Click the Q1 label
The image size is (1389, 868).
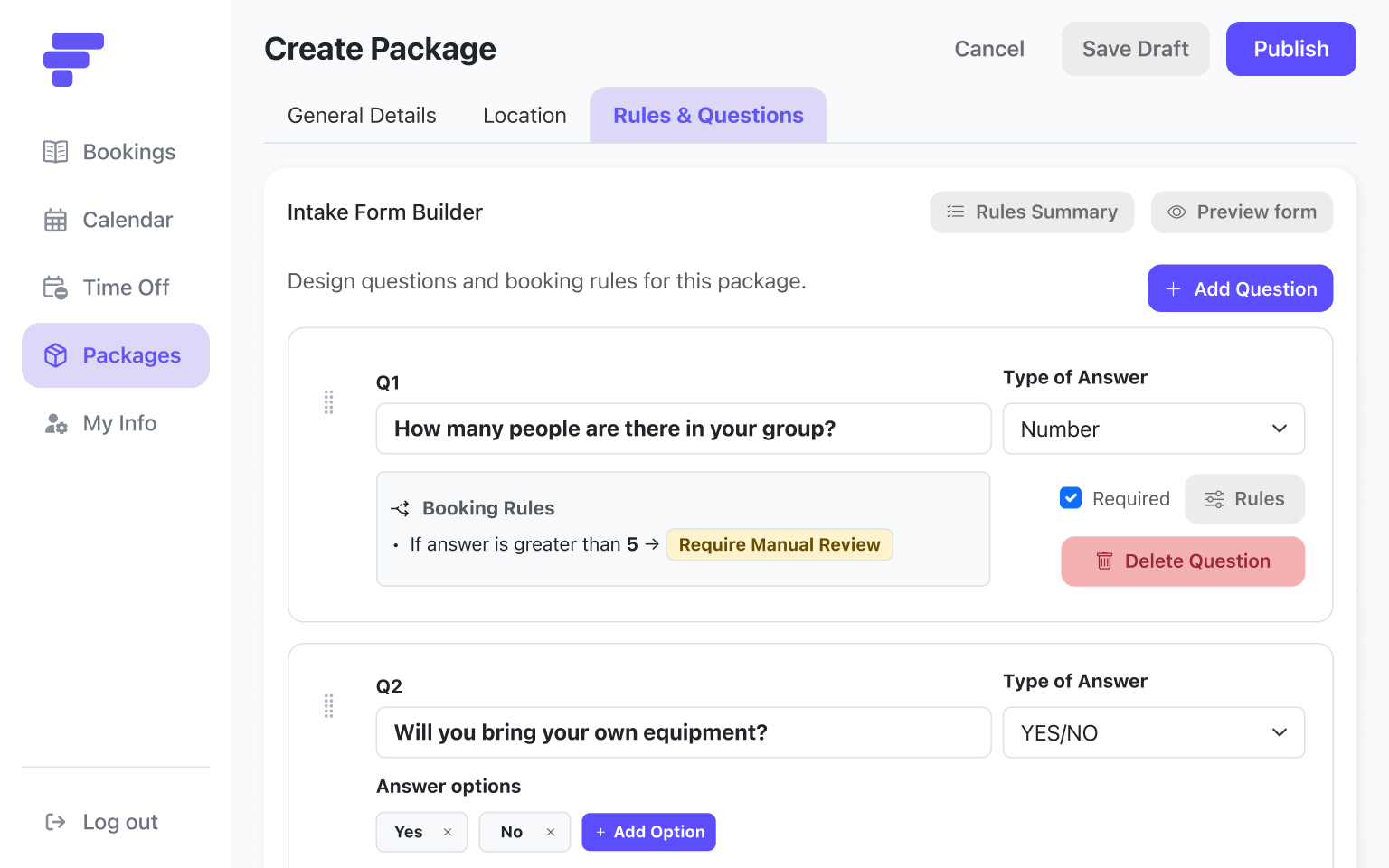(x=388, y=382)
